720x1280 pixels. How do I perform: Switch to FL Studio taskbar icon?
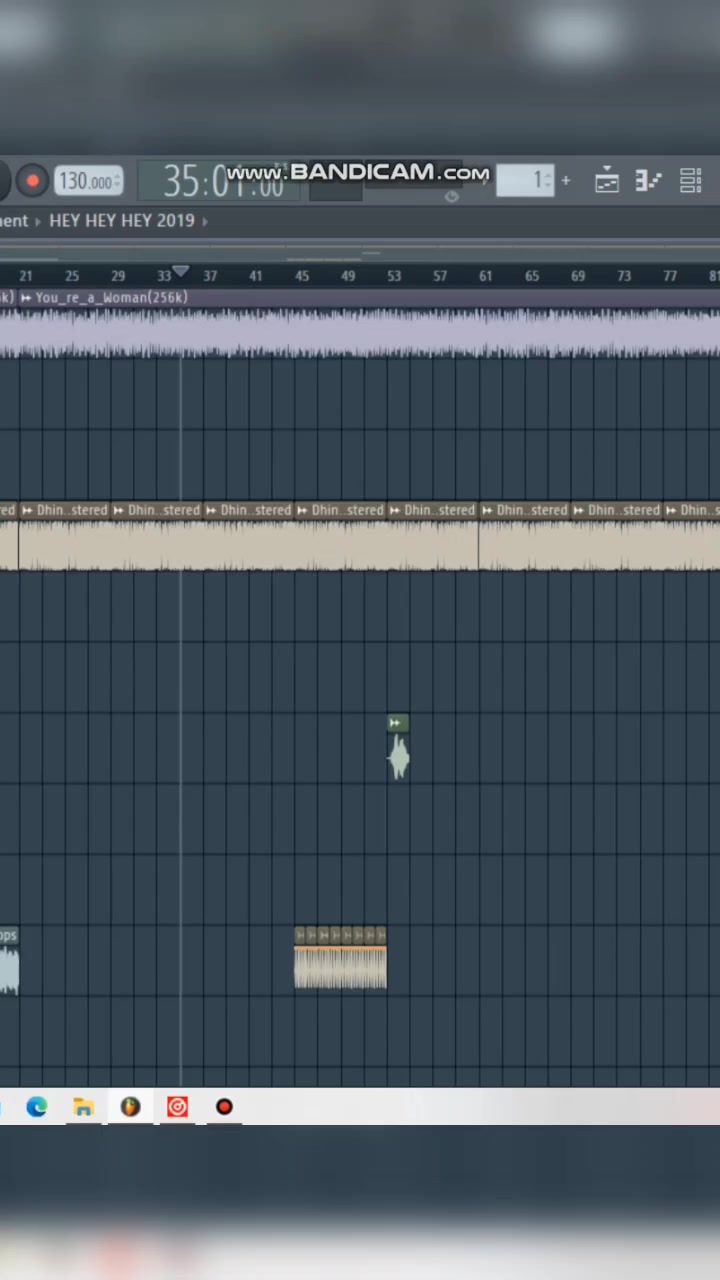(130, 1106)
